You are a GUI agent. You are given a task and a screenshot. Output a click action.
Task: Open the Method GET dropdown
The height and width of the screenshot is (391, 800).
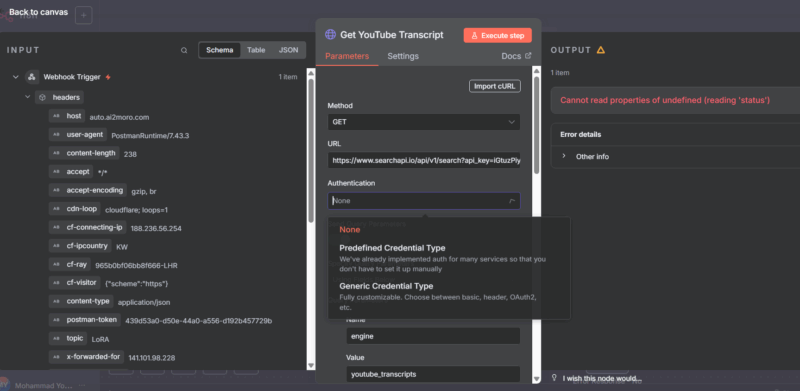pos(423,122)
